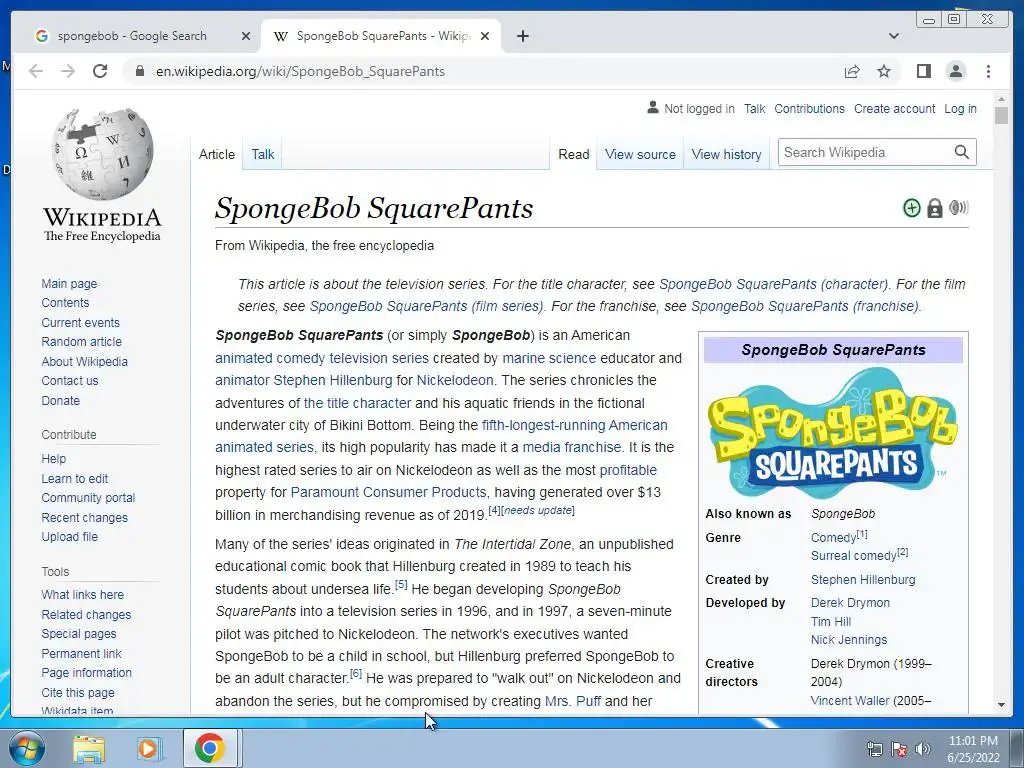Viewport: 1024px width, 768px height.
Task: Click the Donate sidebar link
Action: (61, 400)
